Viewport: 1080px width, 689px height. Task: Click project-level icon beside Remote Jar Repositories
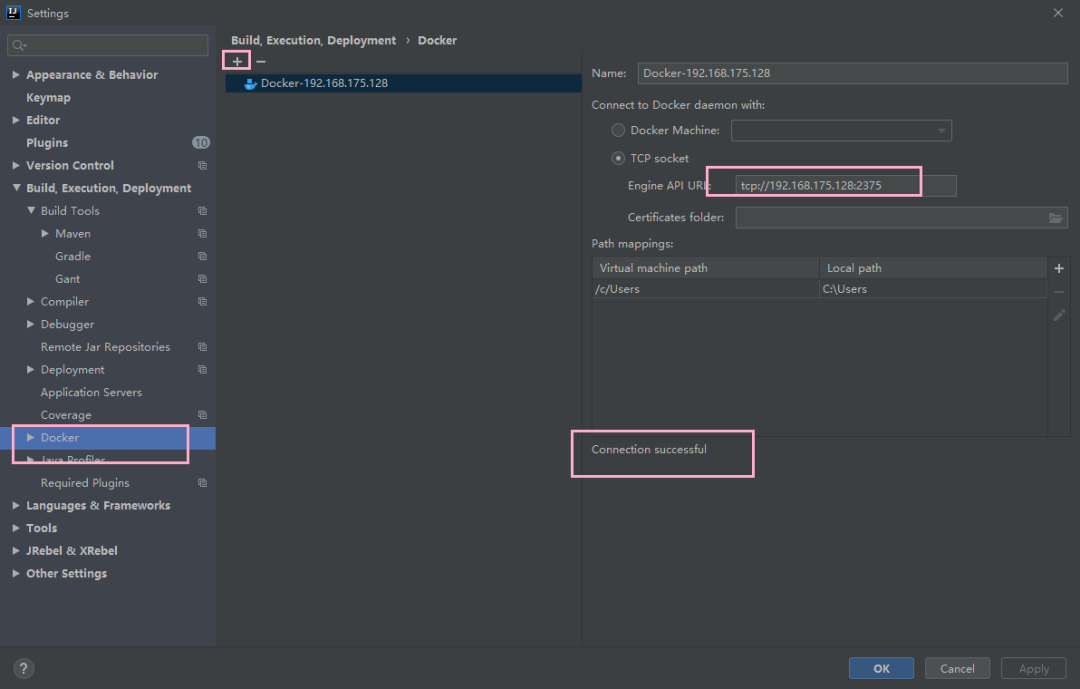[202, 347]
